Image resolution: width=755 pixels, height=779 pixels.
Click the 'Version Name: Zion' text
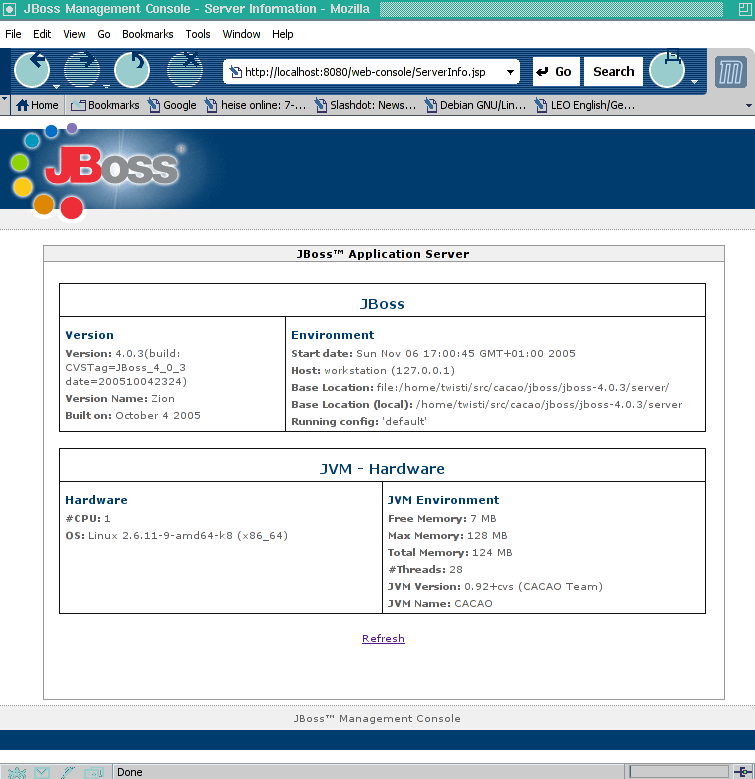pos(120,398)
